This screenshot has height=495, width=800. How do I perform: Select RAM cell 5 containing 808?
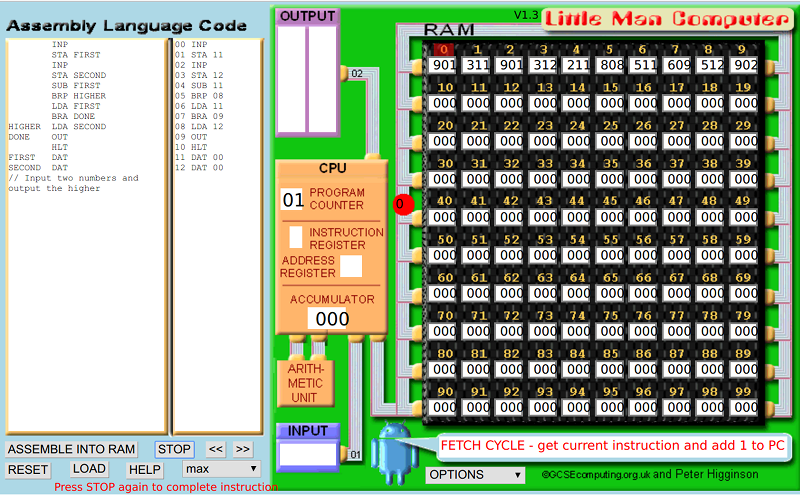point(610,65)
